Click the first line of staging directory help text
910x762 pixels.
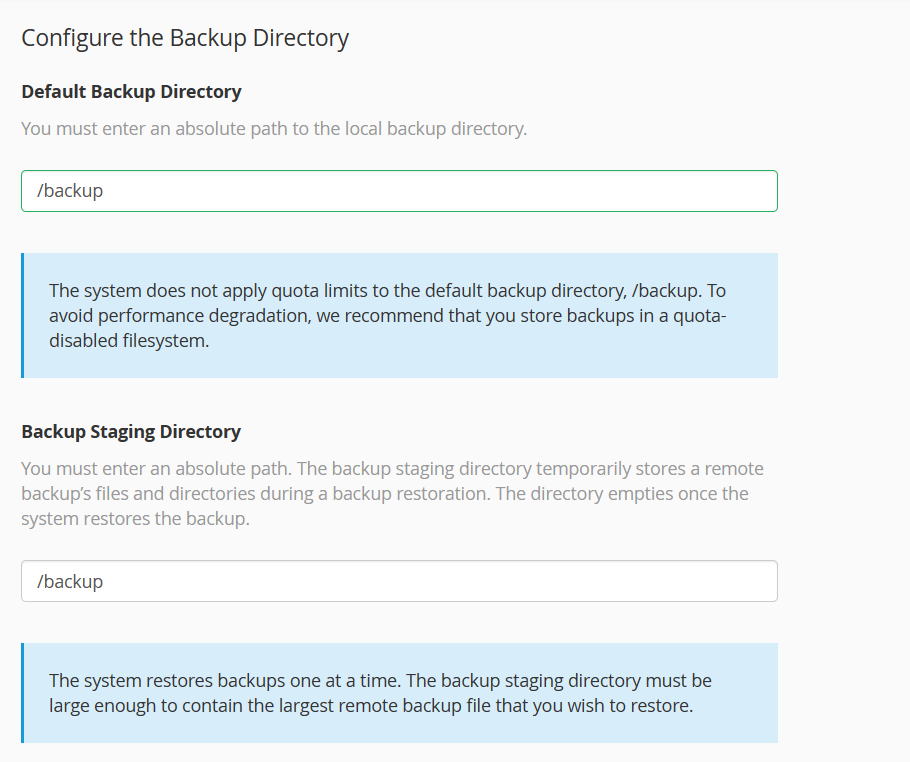pos(392,469)
